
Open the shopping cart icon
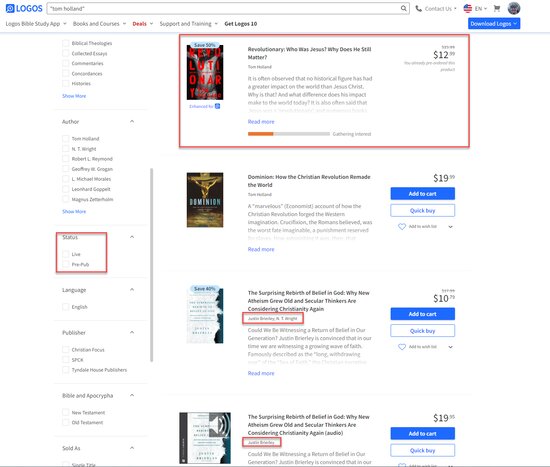(497, 8)
